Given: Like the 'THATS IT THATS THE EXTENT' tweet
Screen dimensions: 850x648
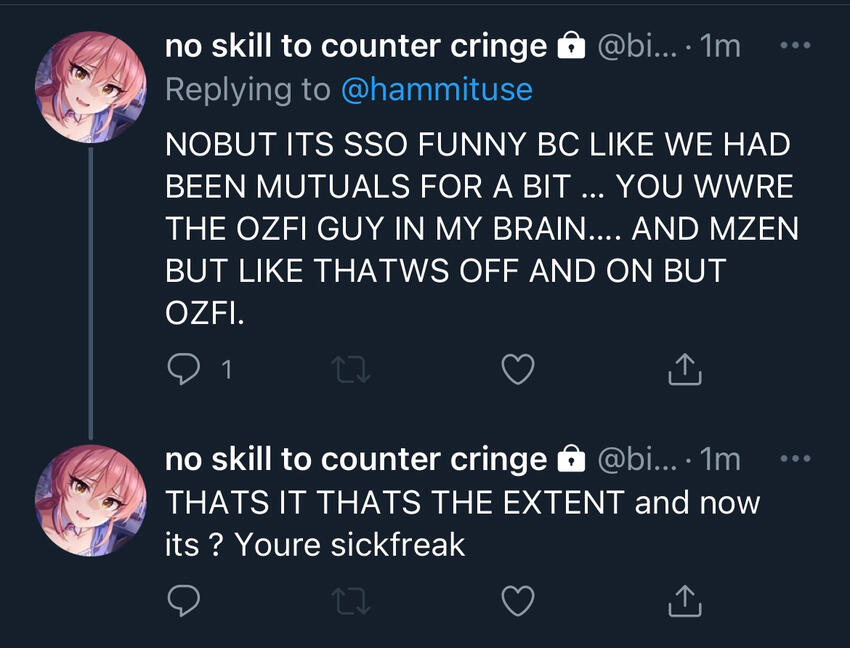Looking at the screenshot, I should (516, 600).
